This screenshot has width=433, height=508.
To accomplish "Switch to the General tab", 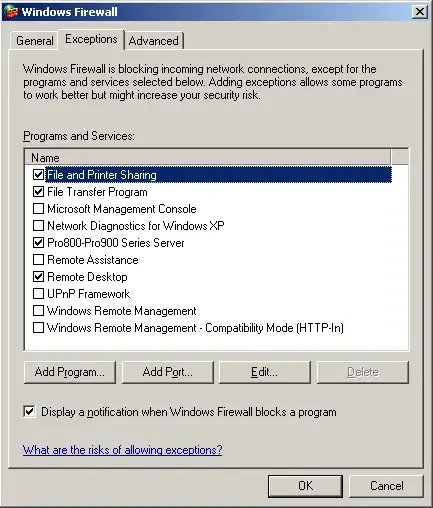I will 34,41.
